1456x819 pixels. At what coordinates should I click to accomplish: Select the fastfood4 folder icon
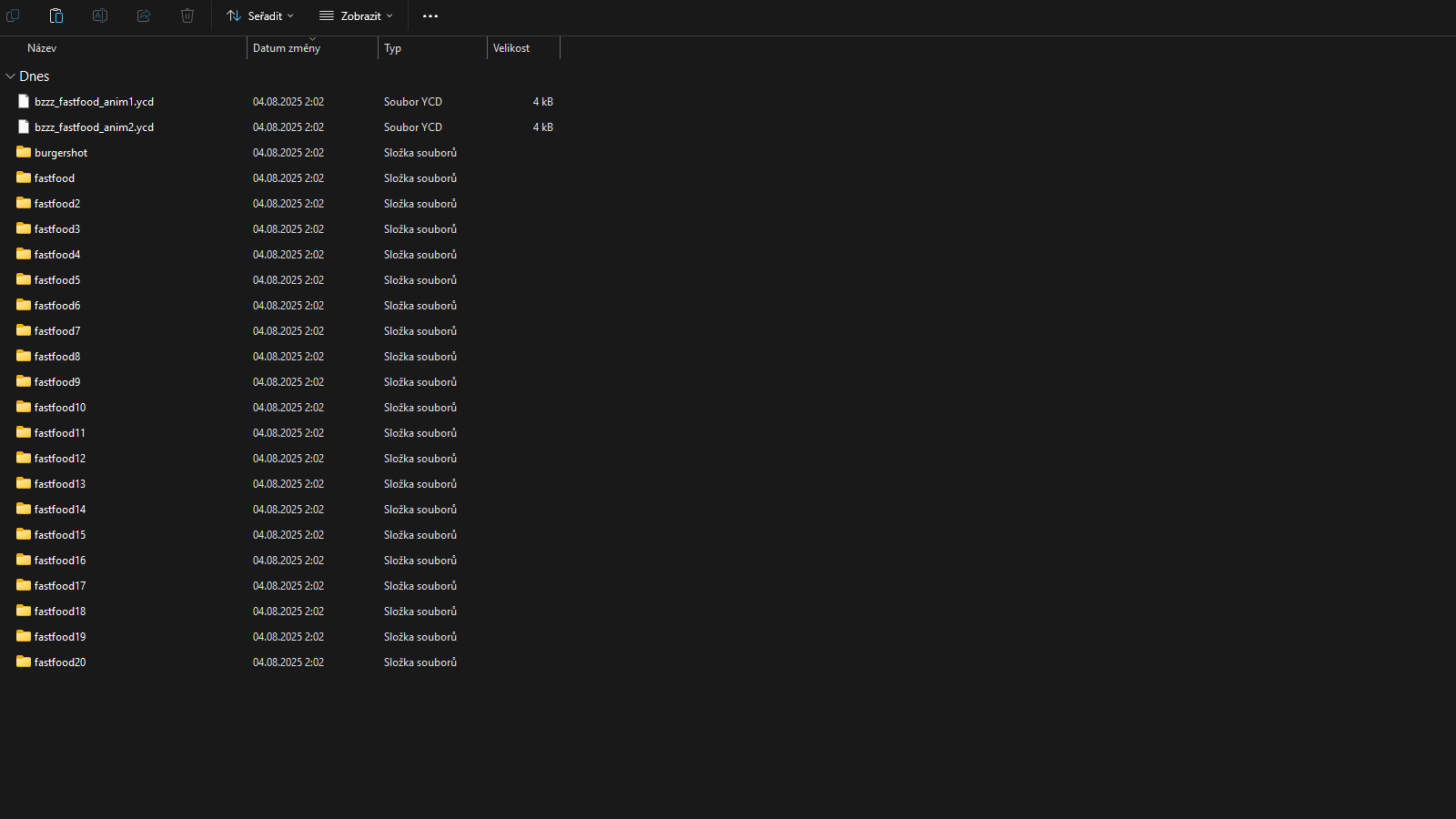pyautogui.click(x=24, y=254)
